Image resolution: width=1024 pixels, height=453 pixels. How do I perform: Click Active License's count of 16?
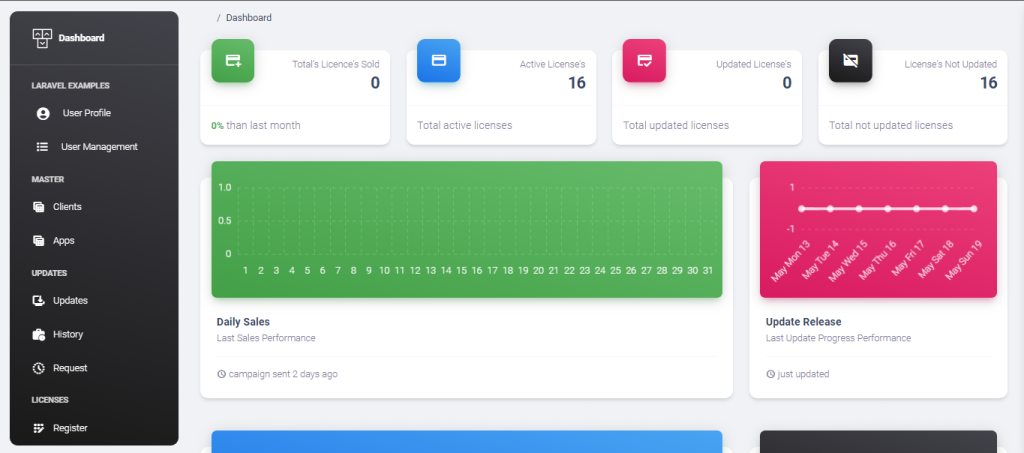(577, 83)
